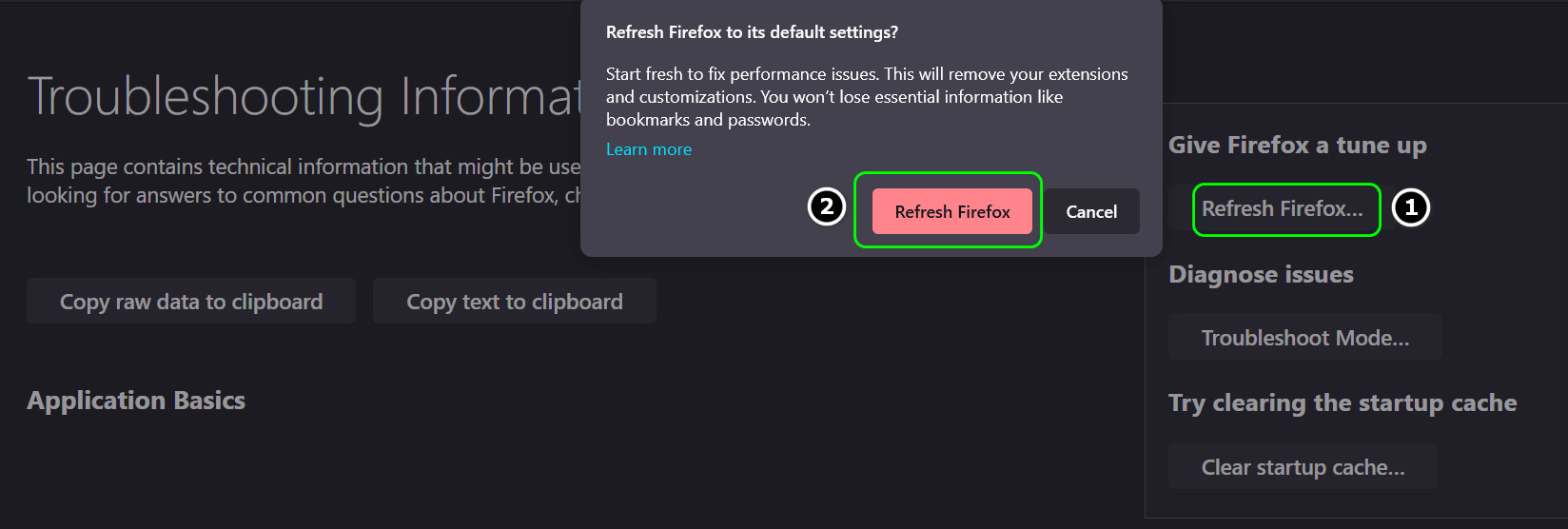Cancel the refresh dialog
The height and width of the screenshot is (529, 1568).
[1091, 211]
